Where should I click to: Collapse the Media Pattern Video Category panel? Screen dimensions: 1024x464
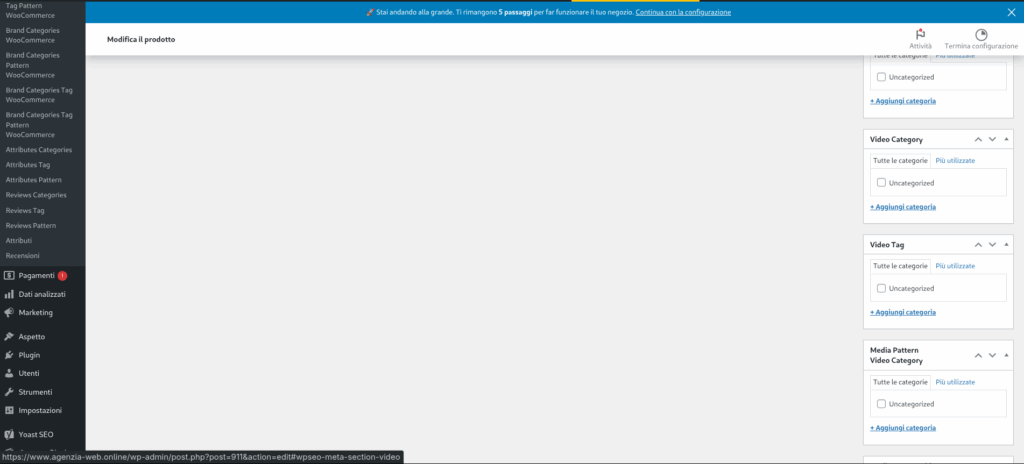point(1006,356)
